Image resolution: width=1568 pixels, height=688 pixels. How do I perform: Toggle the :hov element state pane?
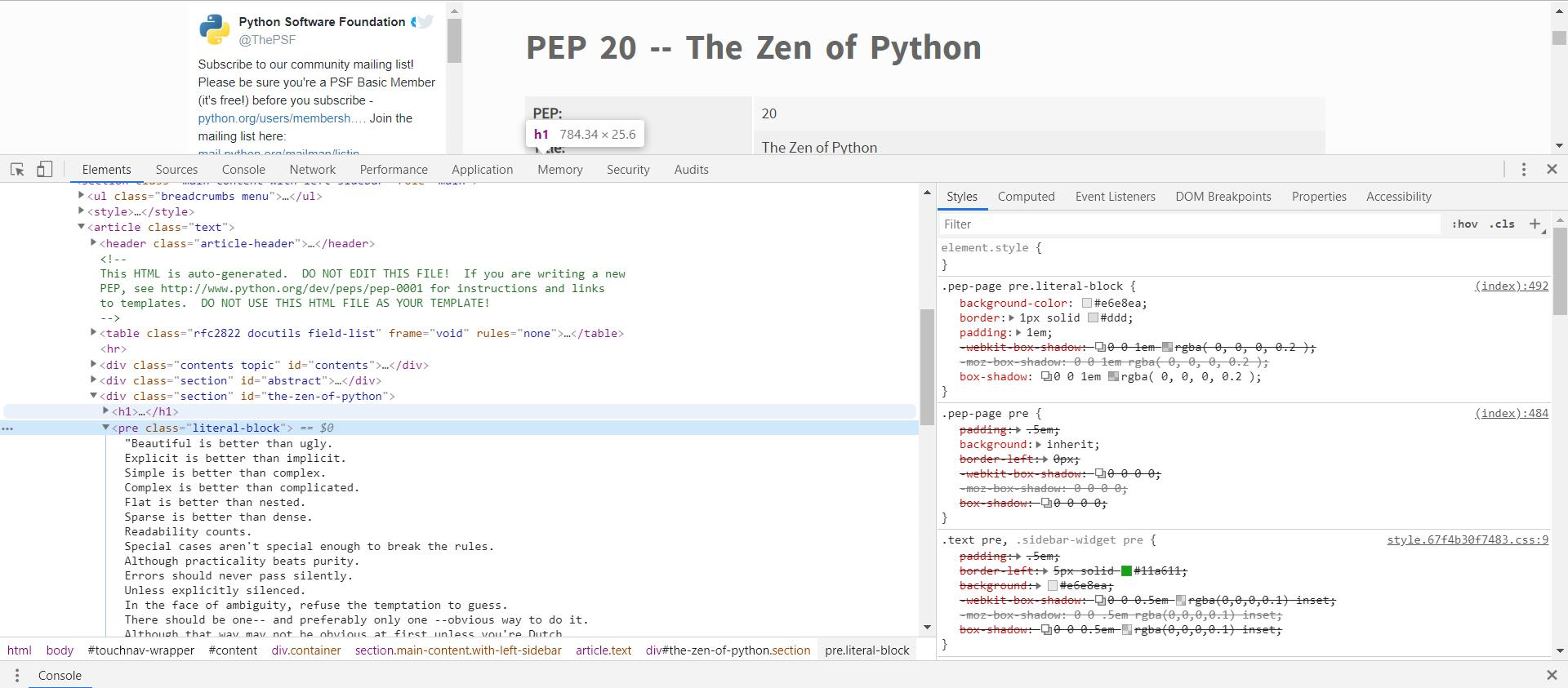(x=1464, y=224)
